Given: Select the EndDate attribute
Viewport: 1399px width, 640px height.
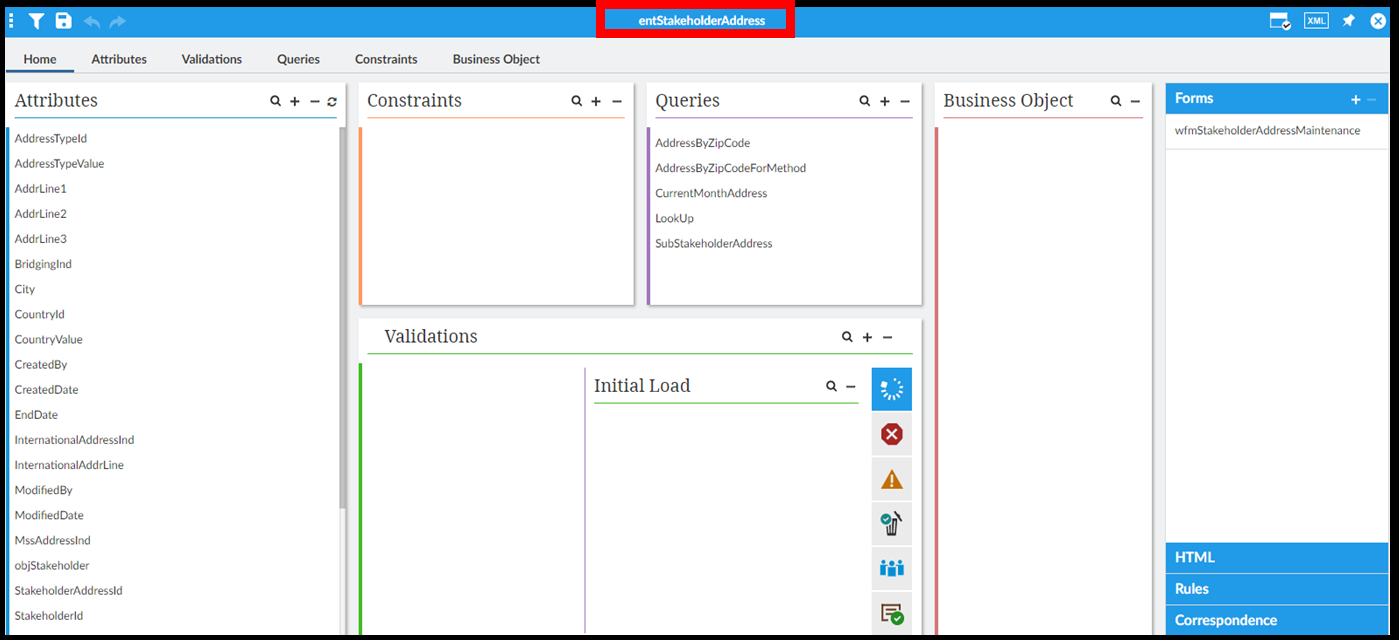Looking at the screenshot, I should coord(36,414).
